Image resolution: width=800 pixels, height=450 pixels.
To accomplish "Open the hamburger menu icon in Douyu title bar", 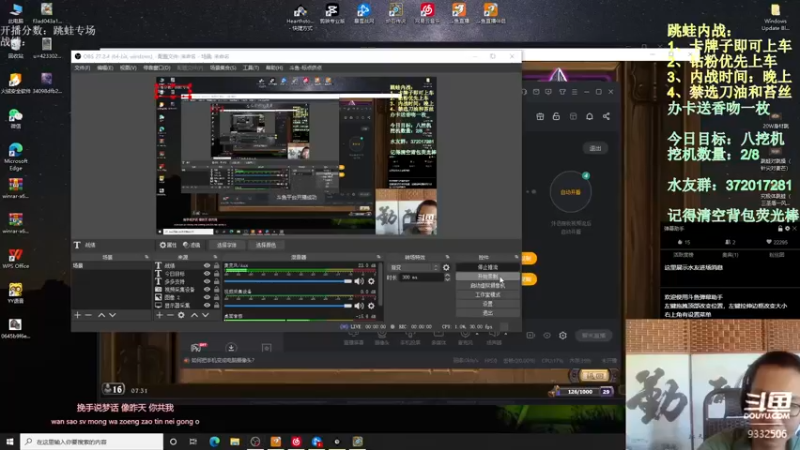I will click(x=574, y=92).
